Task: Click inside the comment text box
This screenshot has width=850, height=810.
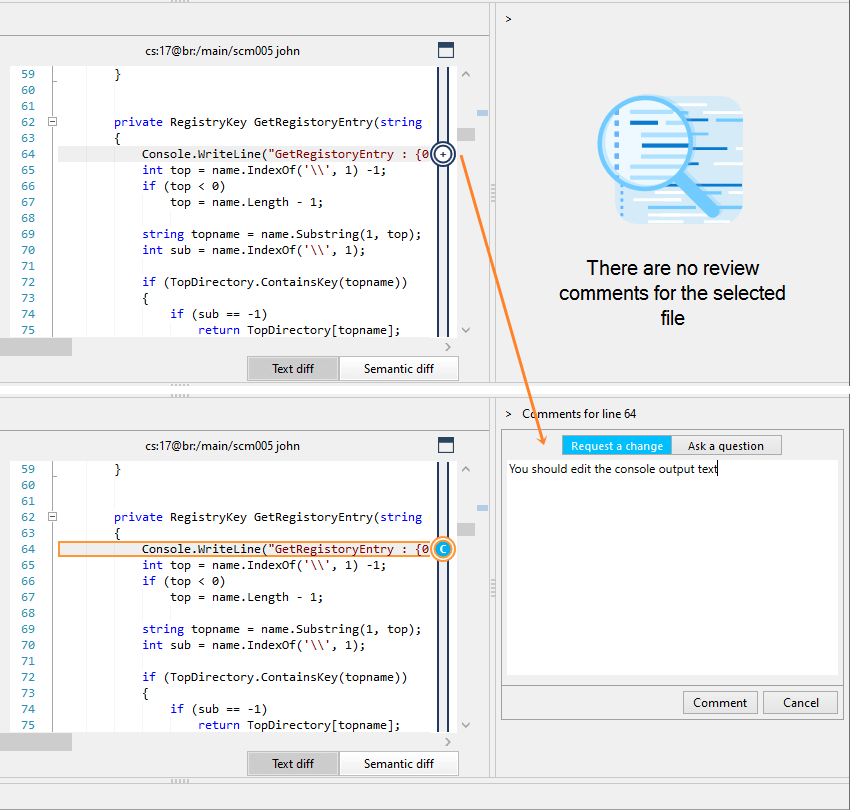Action: (x=672, y=568)
